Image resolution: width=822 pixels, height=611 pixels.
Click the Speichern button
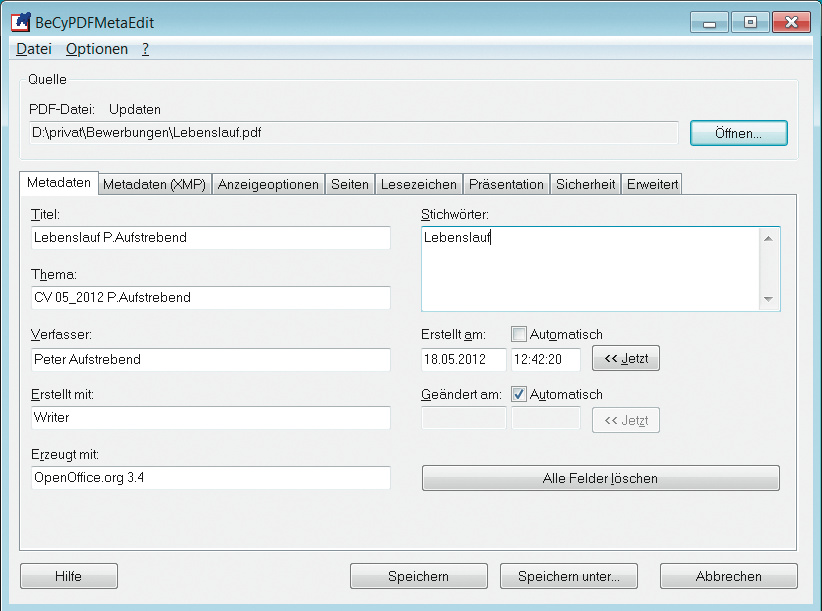pyautogui.click(x=418, y=576)
